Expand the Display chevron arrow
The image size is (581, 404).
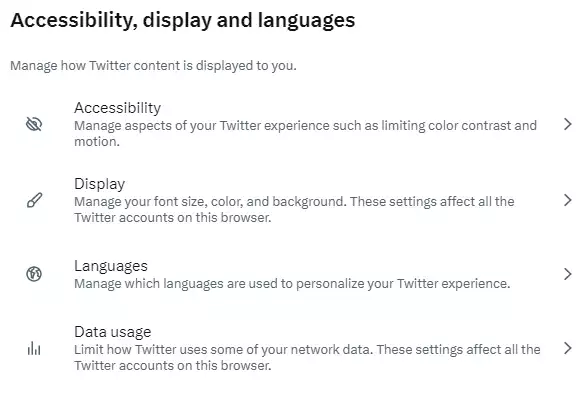point(567,200)
